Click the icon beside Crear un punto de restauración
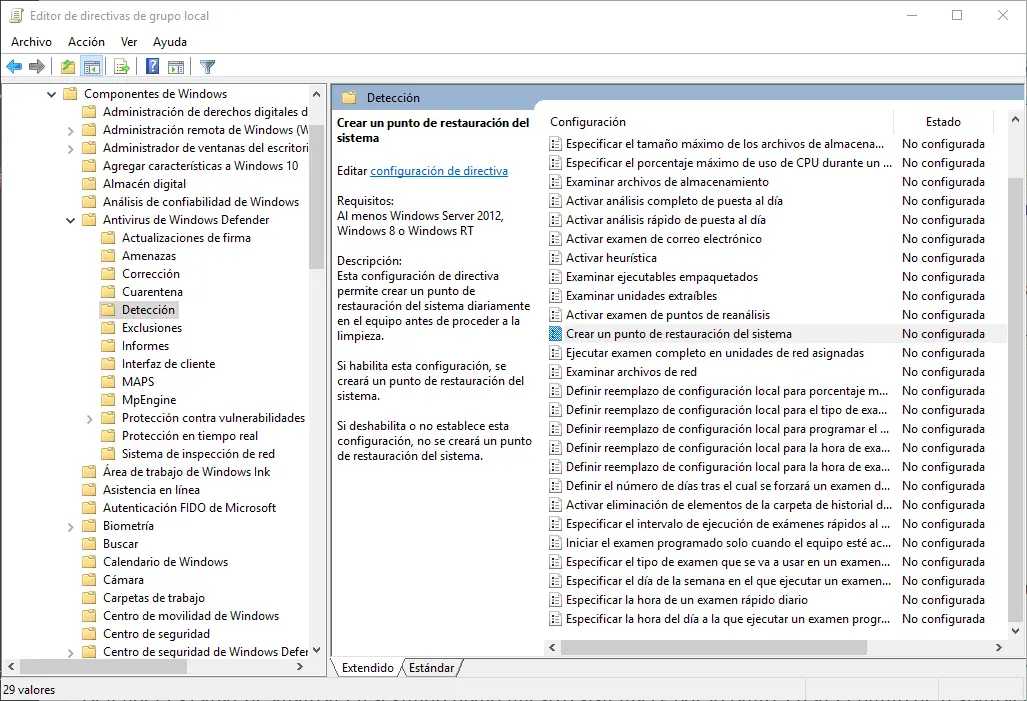This screenshot has width=1027, height=701. (555, 334)
